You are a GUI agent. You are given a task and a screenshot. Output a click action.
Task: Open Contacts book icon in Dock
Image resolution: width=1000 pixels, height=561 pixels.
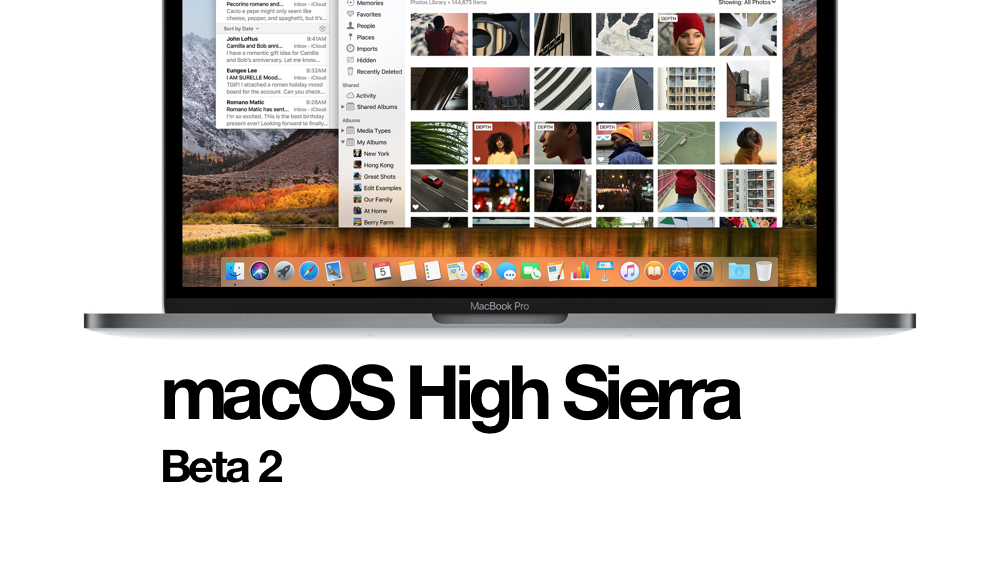tap(358, 272)
